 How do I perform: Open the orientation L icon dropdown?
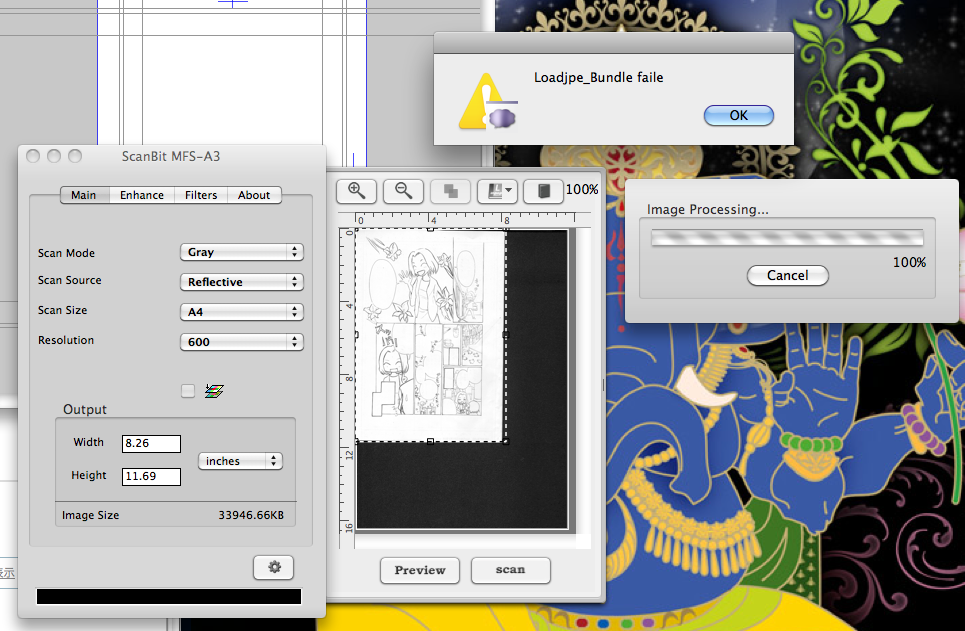497,191
